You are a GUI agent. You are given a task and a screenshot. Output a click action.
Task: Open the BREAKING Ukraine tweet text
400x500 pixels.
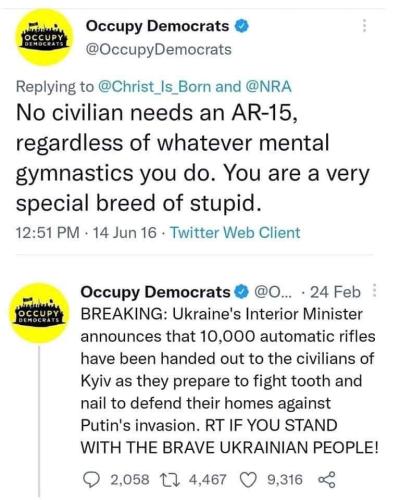[229, 380]
